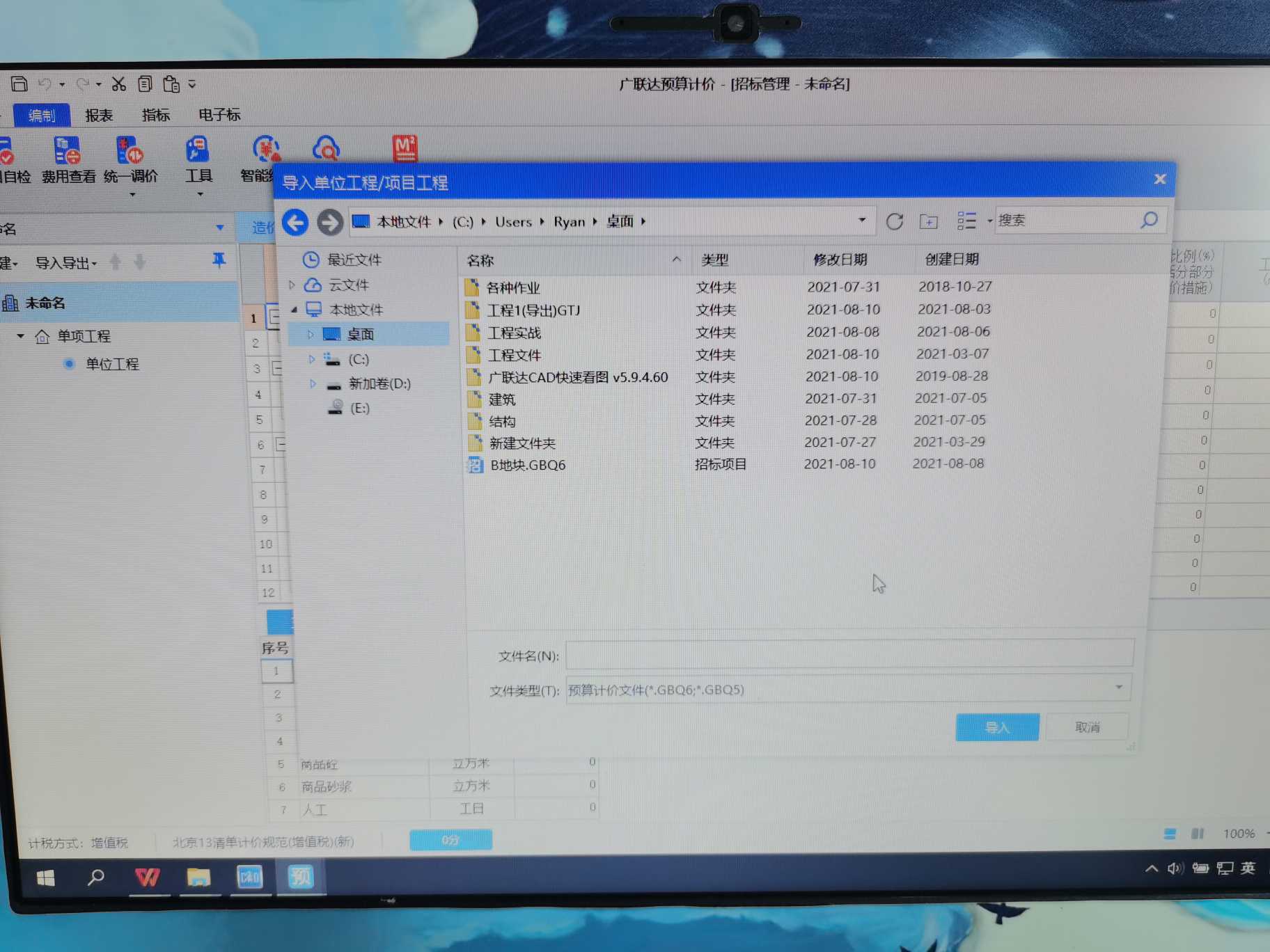Sort files by 名称 column
This screenshot has width=1270, height=952.
[x=480, y=261]
